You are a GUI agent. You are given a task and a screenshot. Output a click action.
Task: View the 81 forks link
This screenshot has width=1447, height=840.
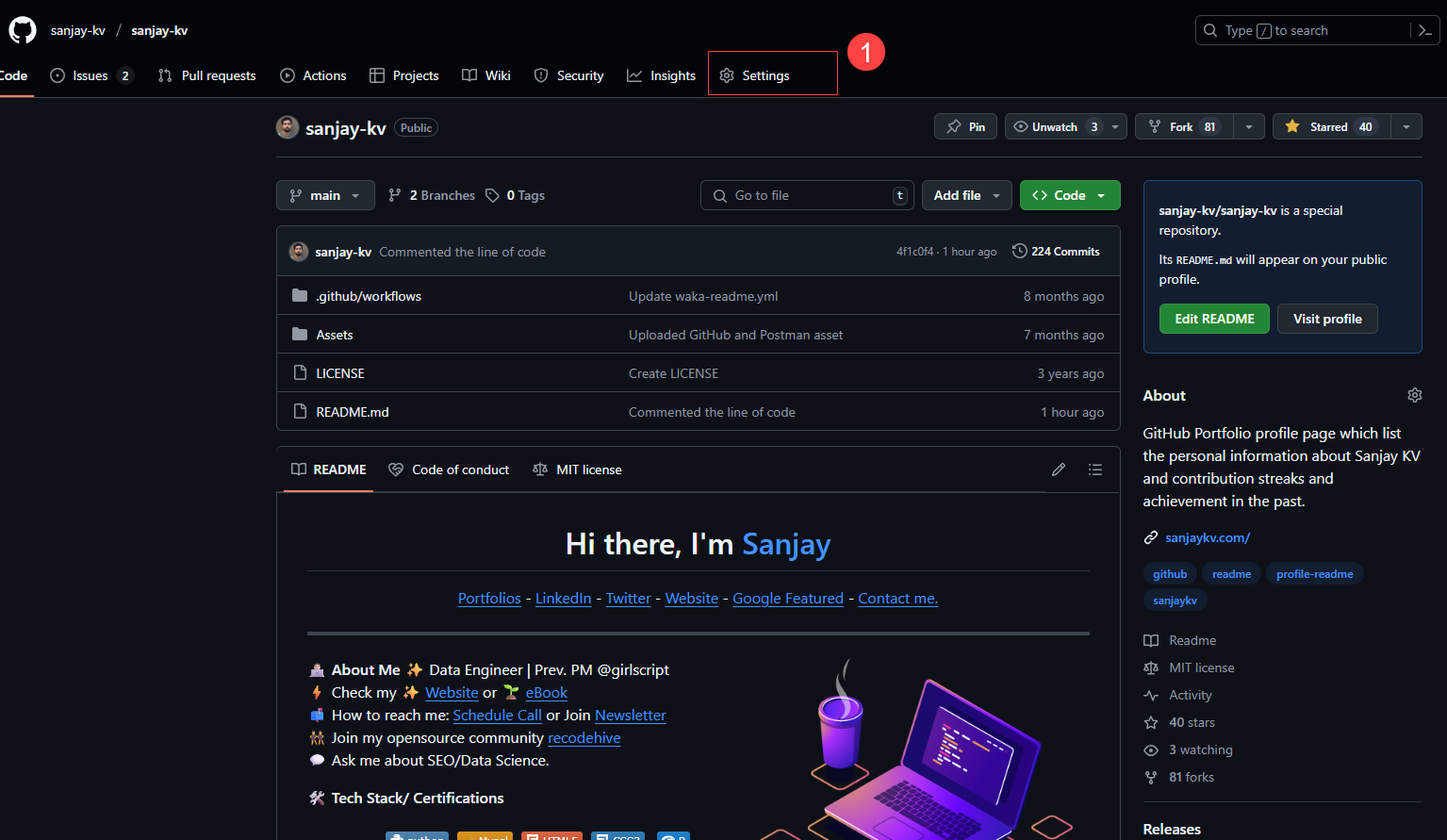point(1178,777)
